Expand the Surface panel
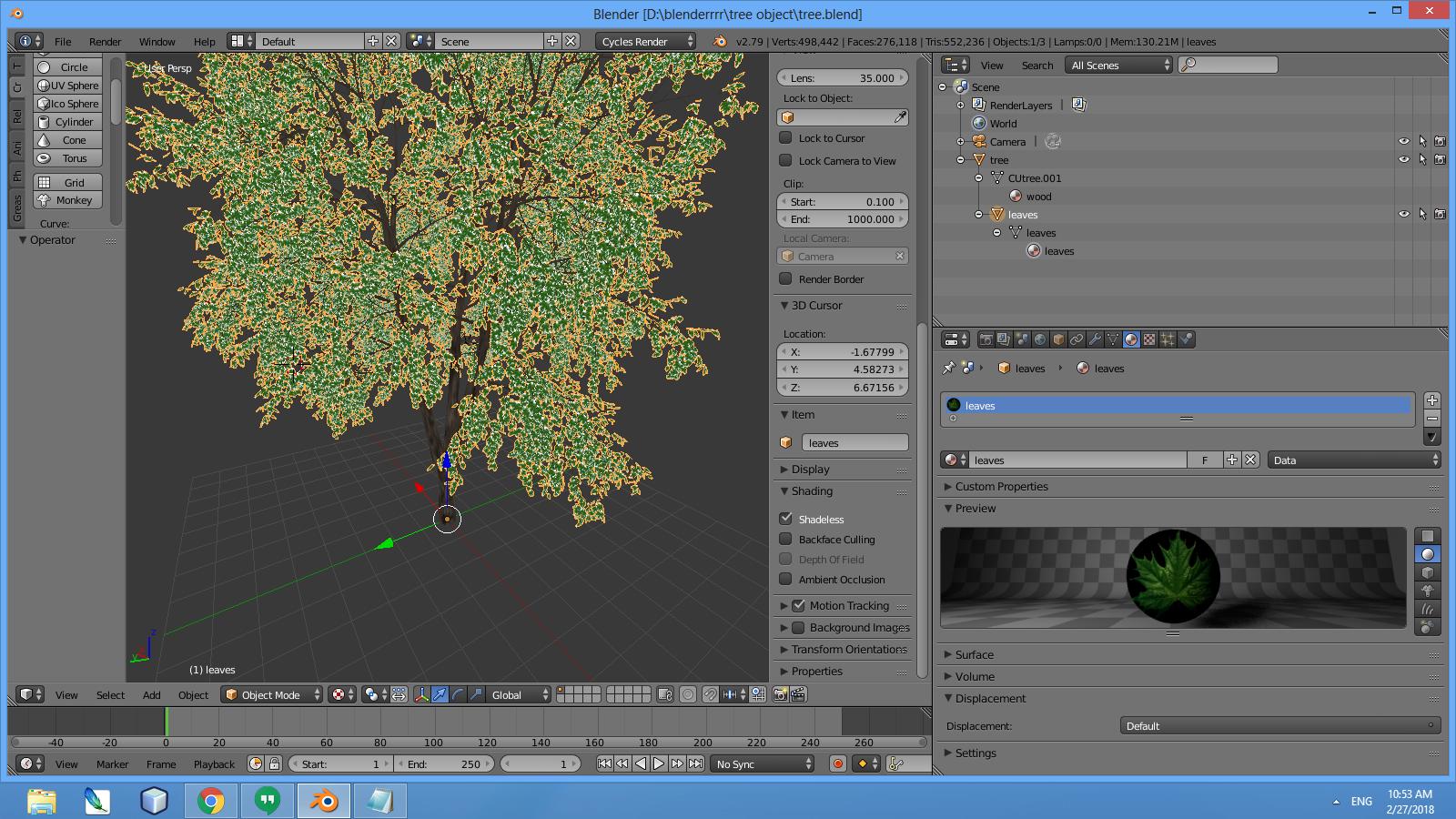The height and width of the screenshot is (819, 1456). (x=974, y=654)
